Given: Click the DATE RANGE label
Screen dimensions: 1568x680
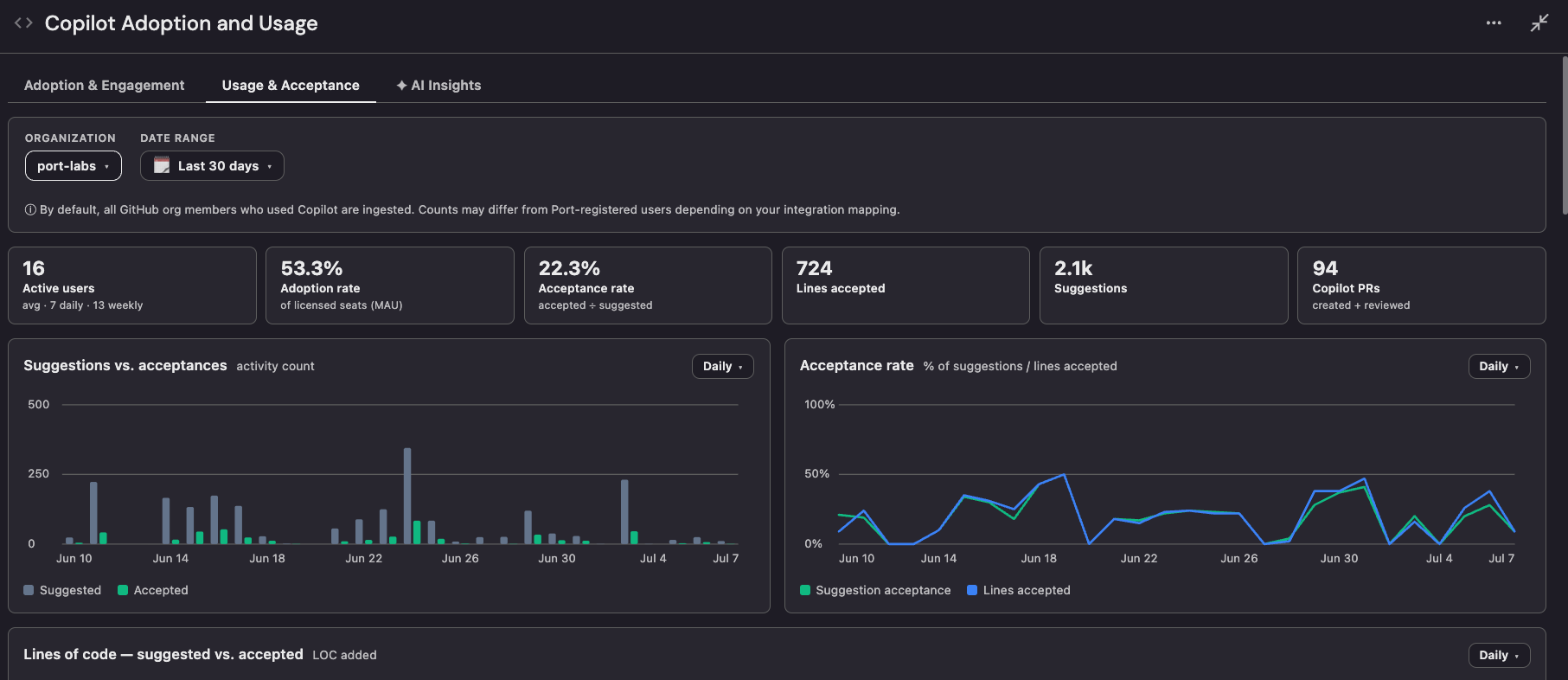Looking at the screenshot, I should tap(177, 138).
